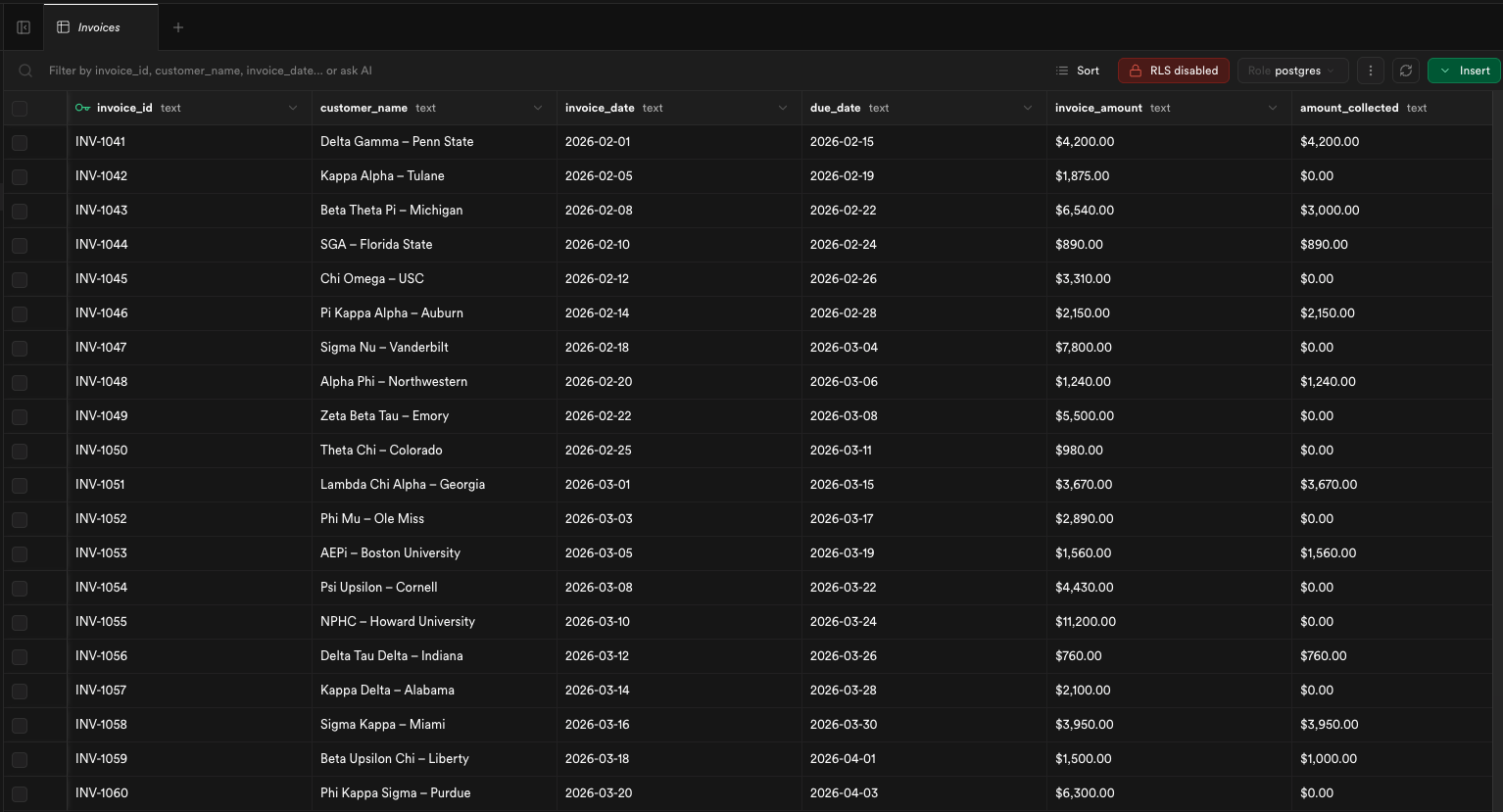Click cell Phi Kappa Sigma – Purdue
Image resolution: width=1503 pixels, height=812 pixels.
434,793
